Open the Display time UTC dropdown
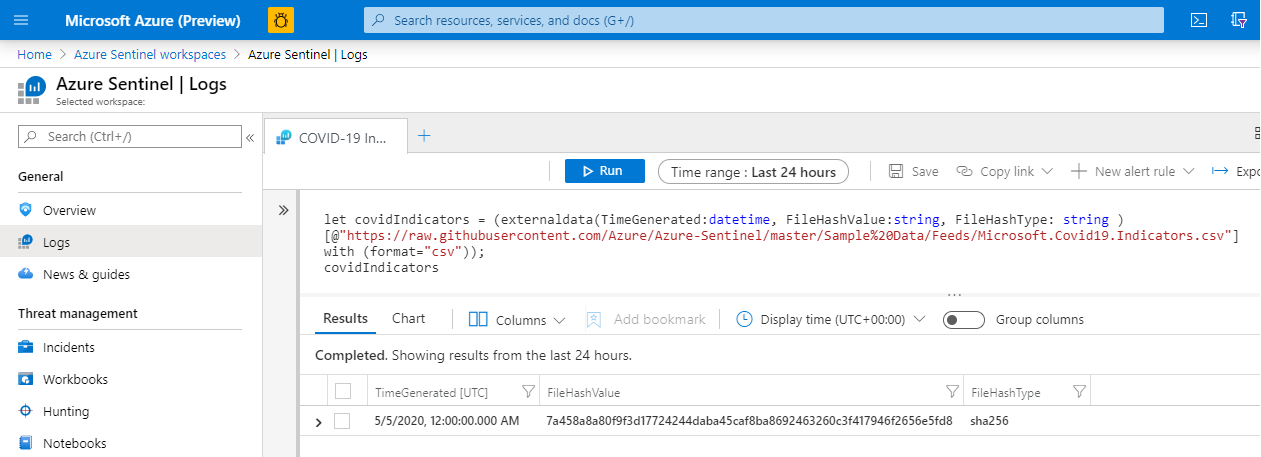This screenshot has width=1261, height=457. (831, 320)
